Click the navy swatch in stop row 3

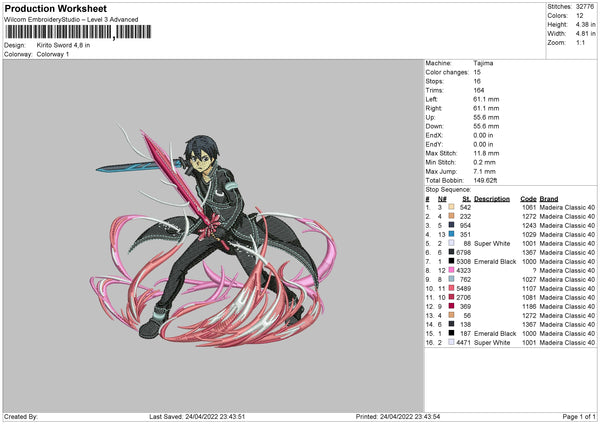pos(452,225)
